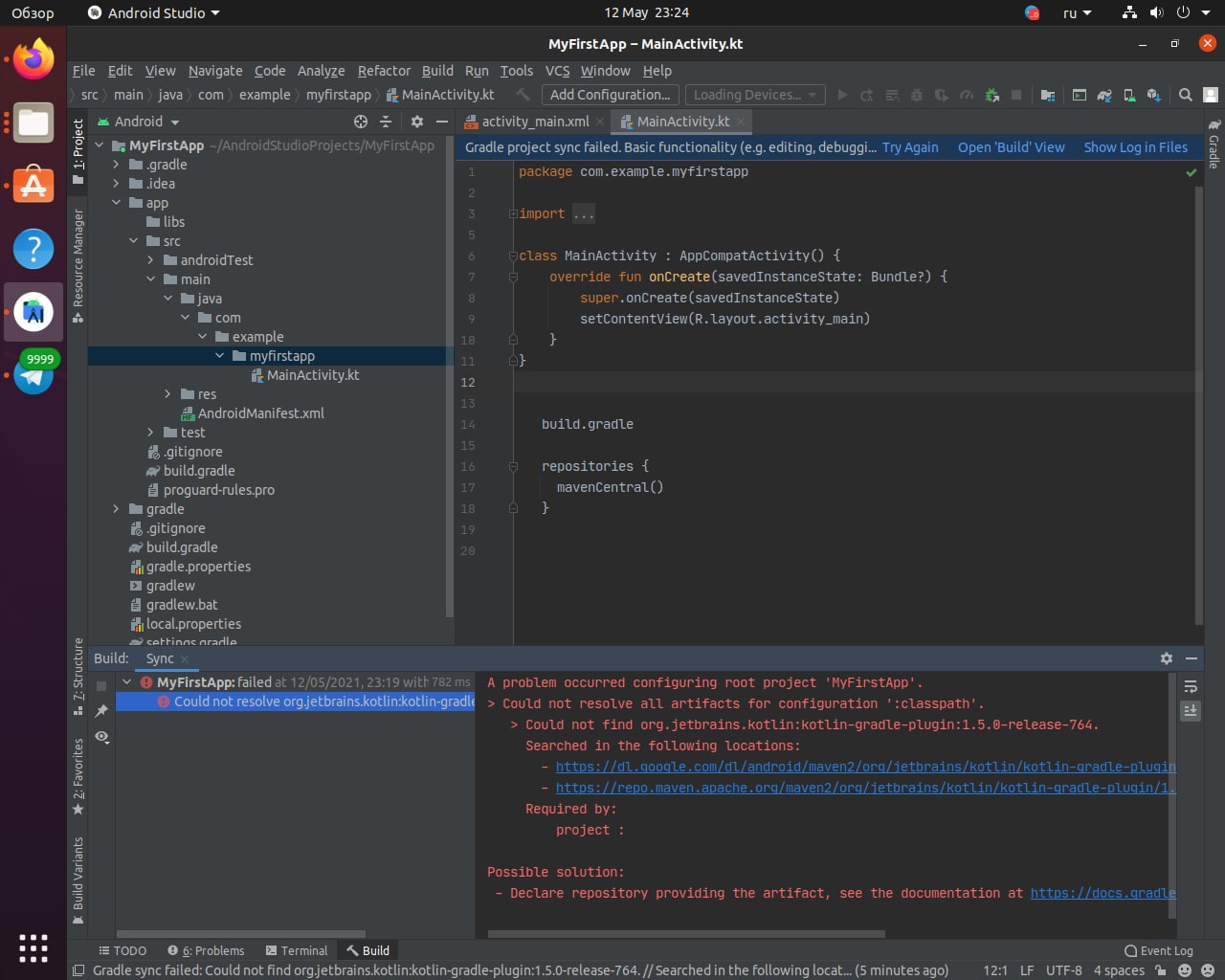The width and height of the screenshot is (1225, 980).
Task: Click Attach Debugger to Android Process icon
Action: coord(991,95)
